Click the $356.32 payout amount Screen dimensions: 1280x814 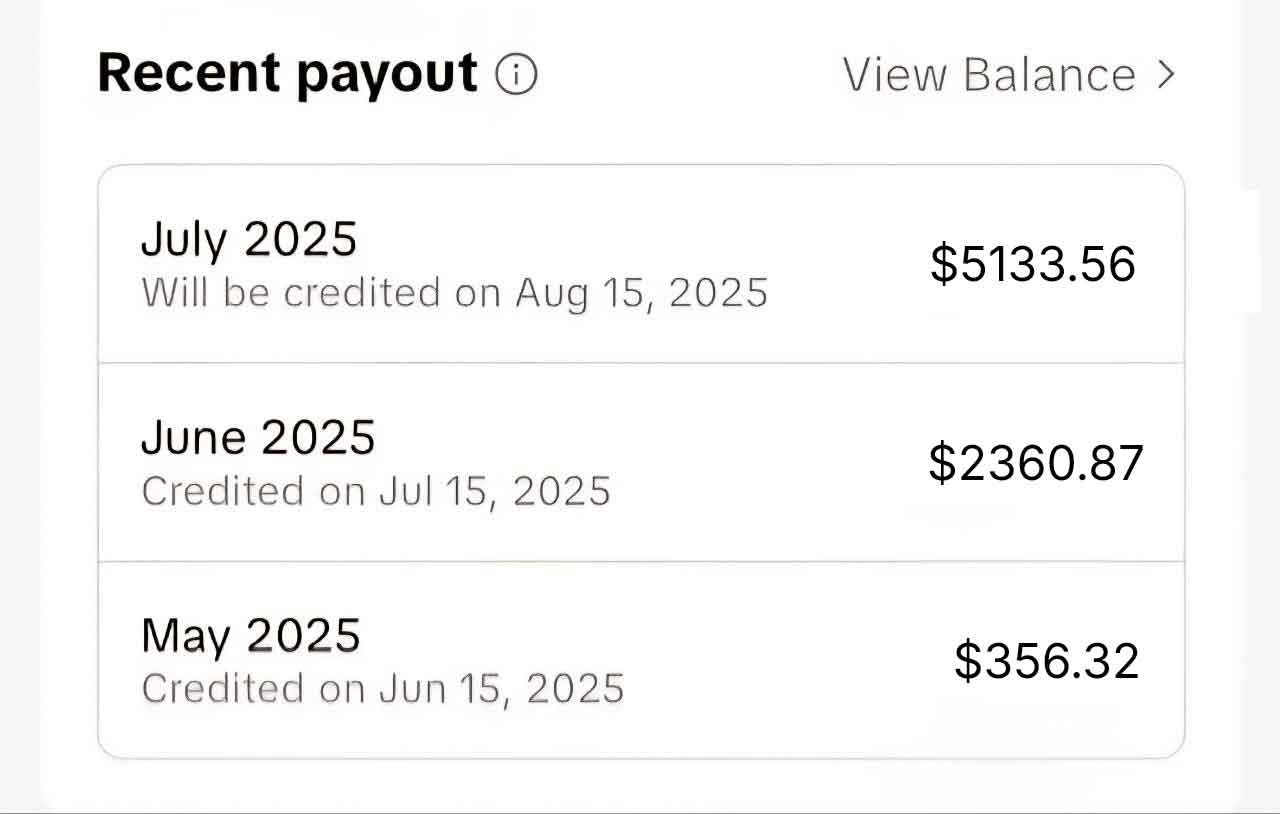pyautogui.click(x=1046, y=661)
